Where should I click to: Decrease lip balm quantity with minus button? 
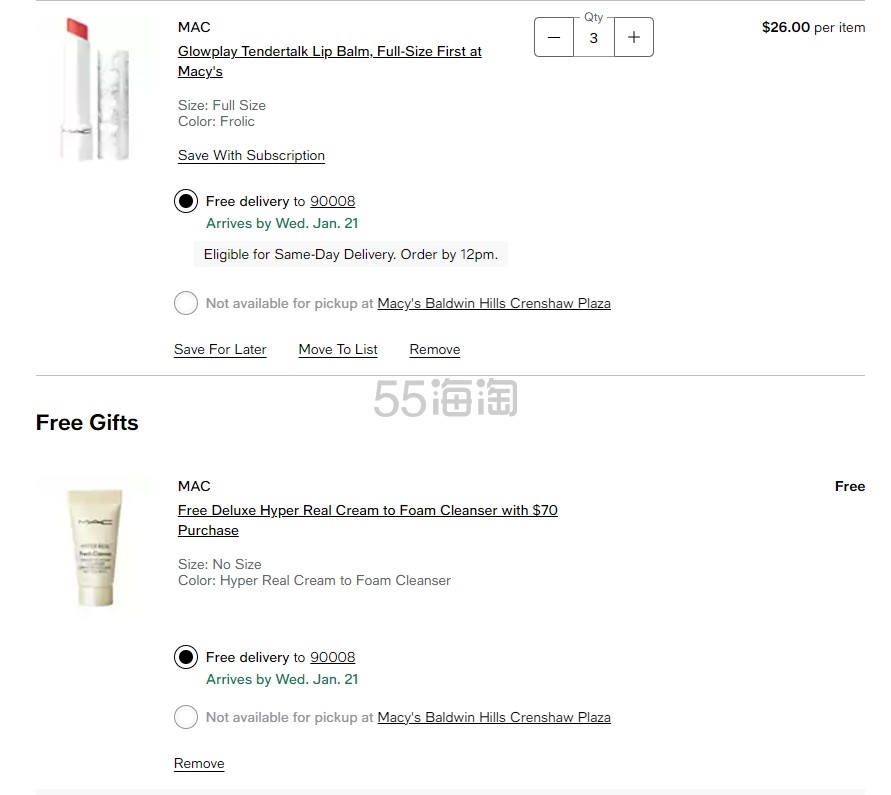point(554,38)
